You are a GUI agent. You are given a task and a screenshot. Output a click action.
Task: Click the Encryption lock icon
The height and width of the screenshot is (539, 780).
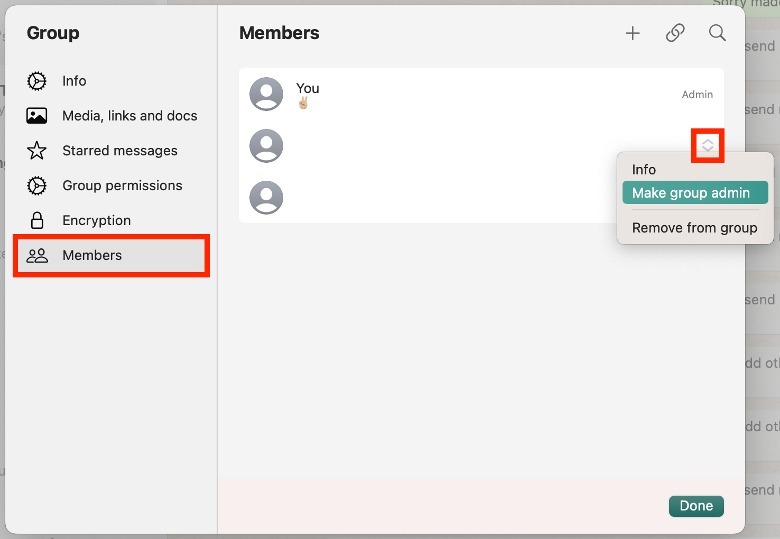pos(37,221)
